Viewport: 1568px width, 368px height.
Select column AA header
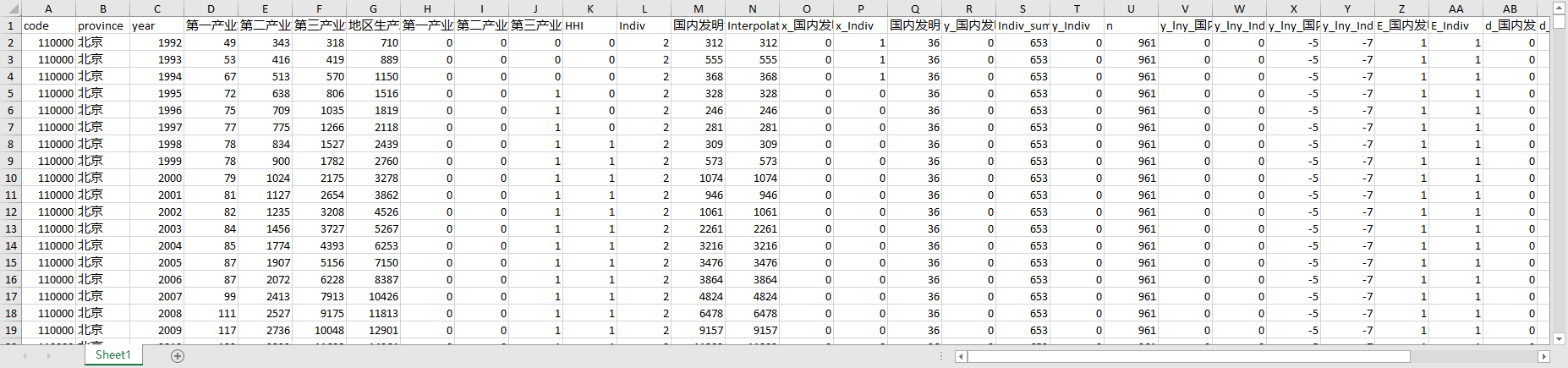point(1456,8)
